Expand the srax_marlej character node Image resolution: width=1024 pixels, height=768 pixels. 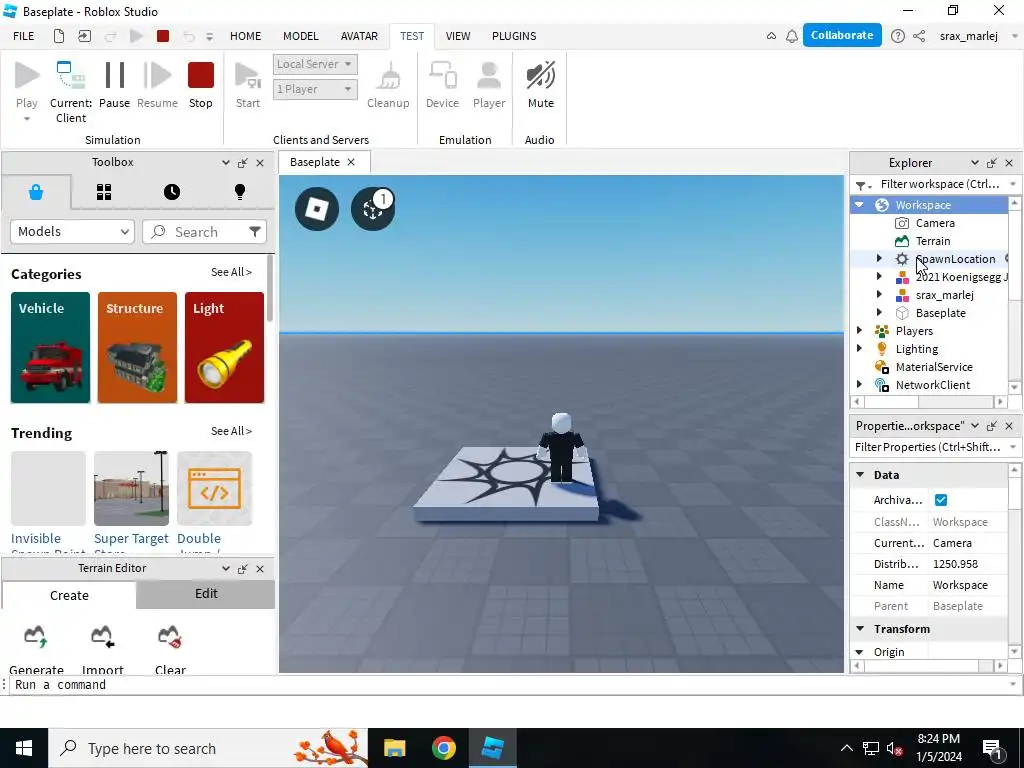[x=879, y=295]
